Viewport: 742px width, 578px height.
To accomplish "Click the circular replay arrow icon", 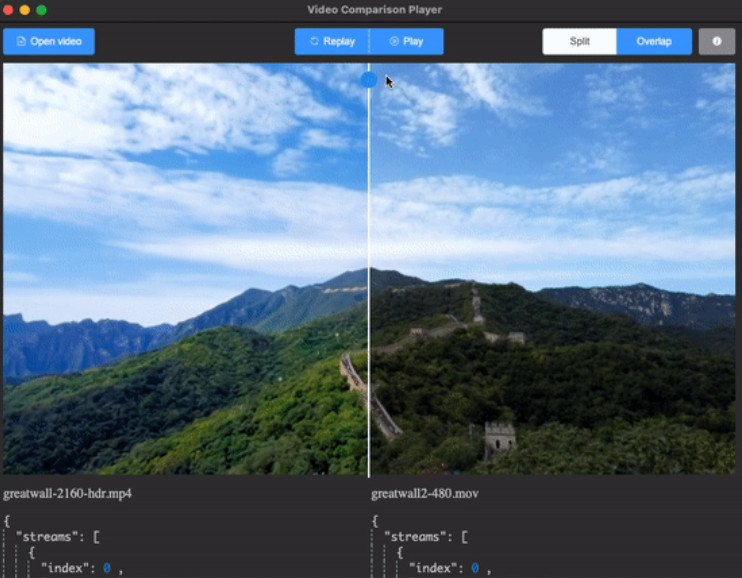I will [x=314, y=41].
